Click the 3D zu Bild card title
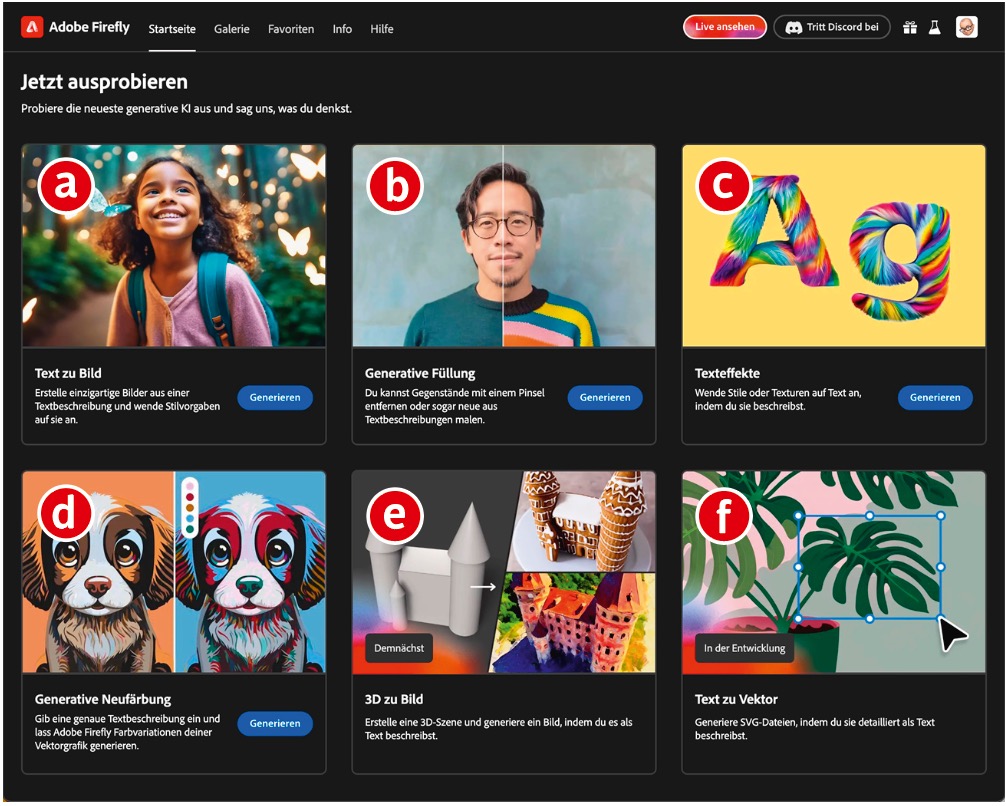Image resolution: width=1006 pixels, height=806 pixels. (394, 699)
